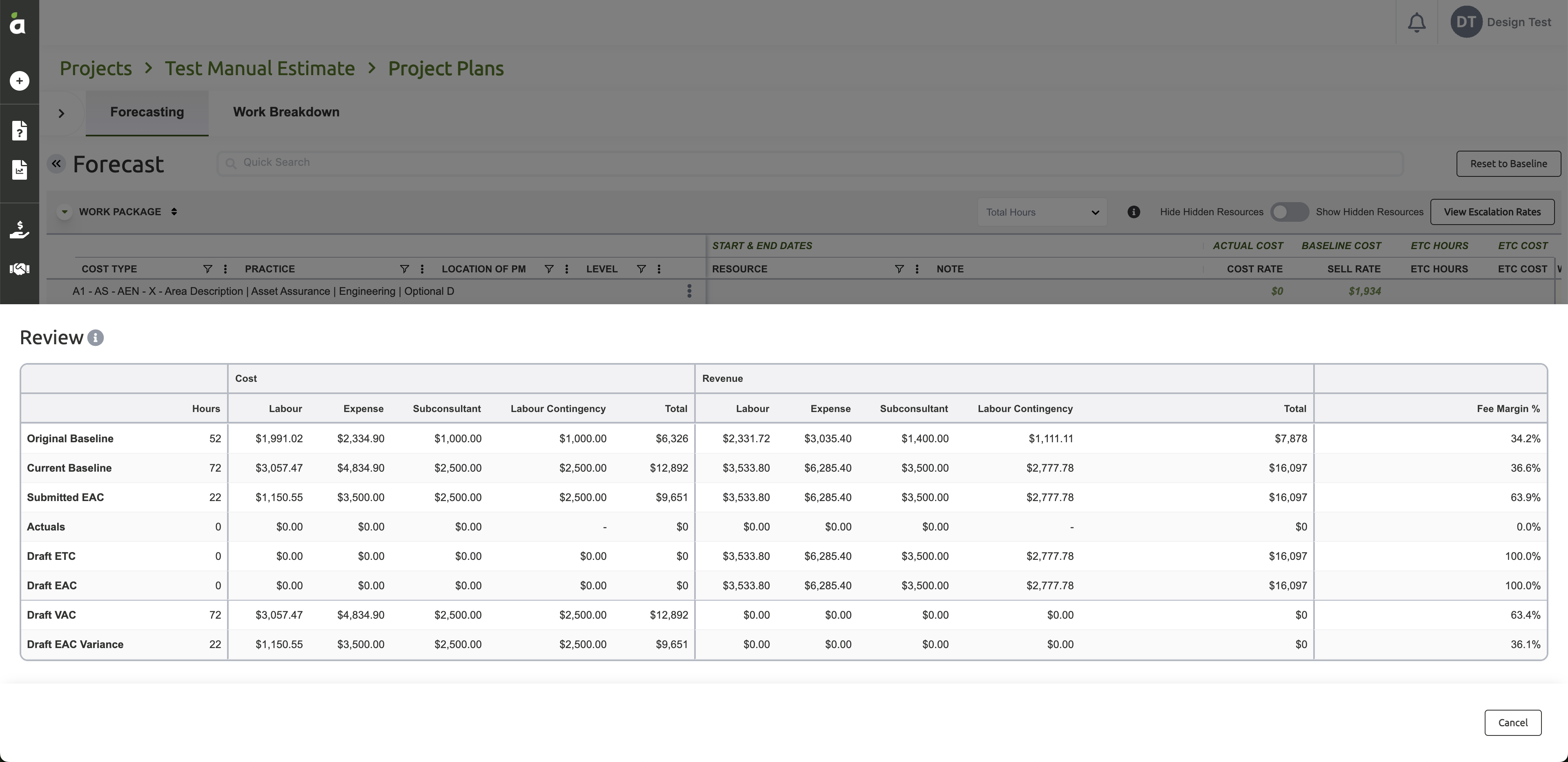1568x762 pixels.
Task: Open the question document sidebar icon
Action: coord(20,130)
